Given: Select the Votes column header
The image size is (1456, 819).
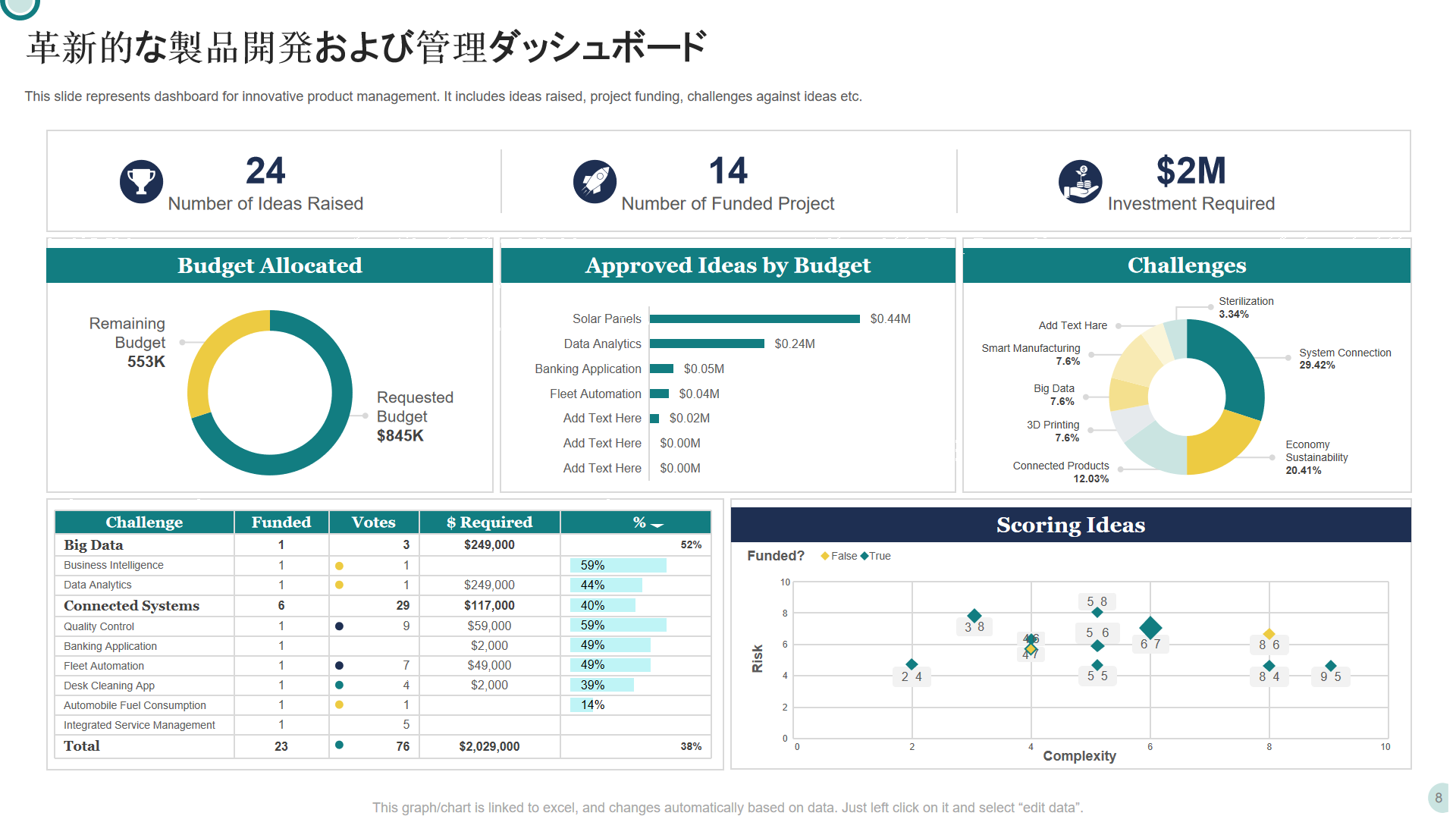Looking at the screenshot, I should (x=374, y=522).
